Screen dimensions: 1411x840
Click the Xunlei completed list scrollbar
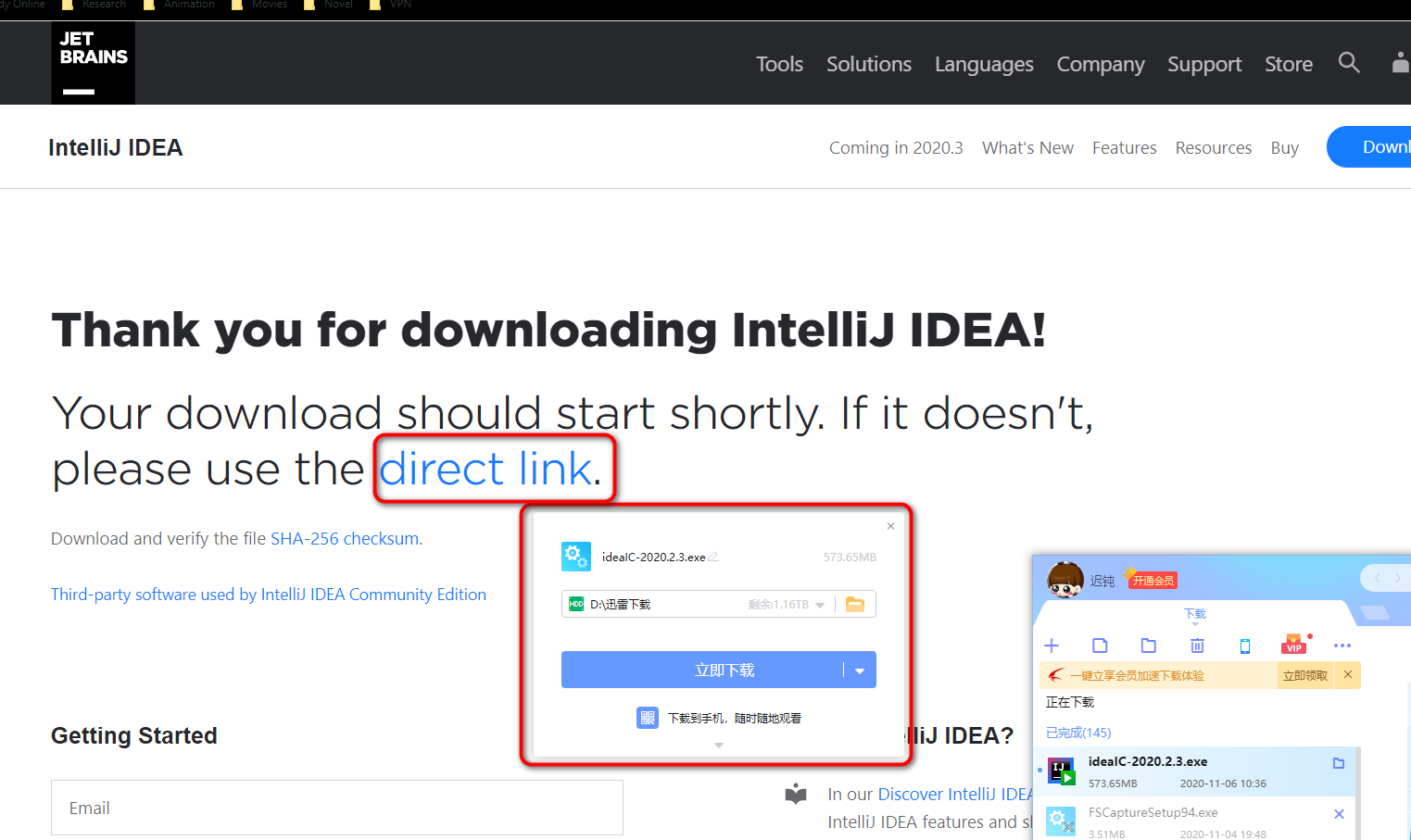click(x=1358, y=793)
